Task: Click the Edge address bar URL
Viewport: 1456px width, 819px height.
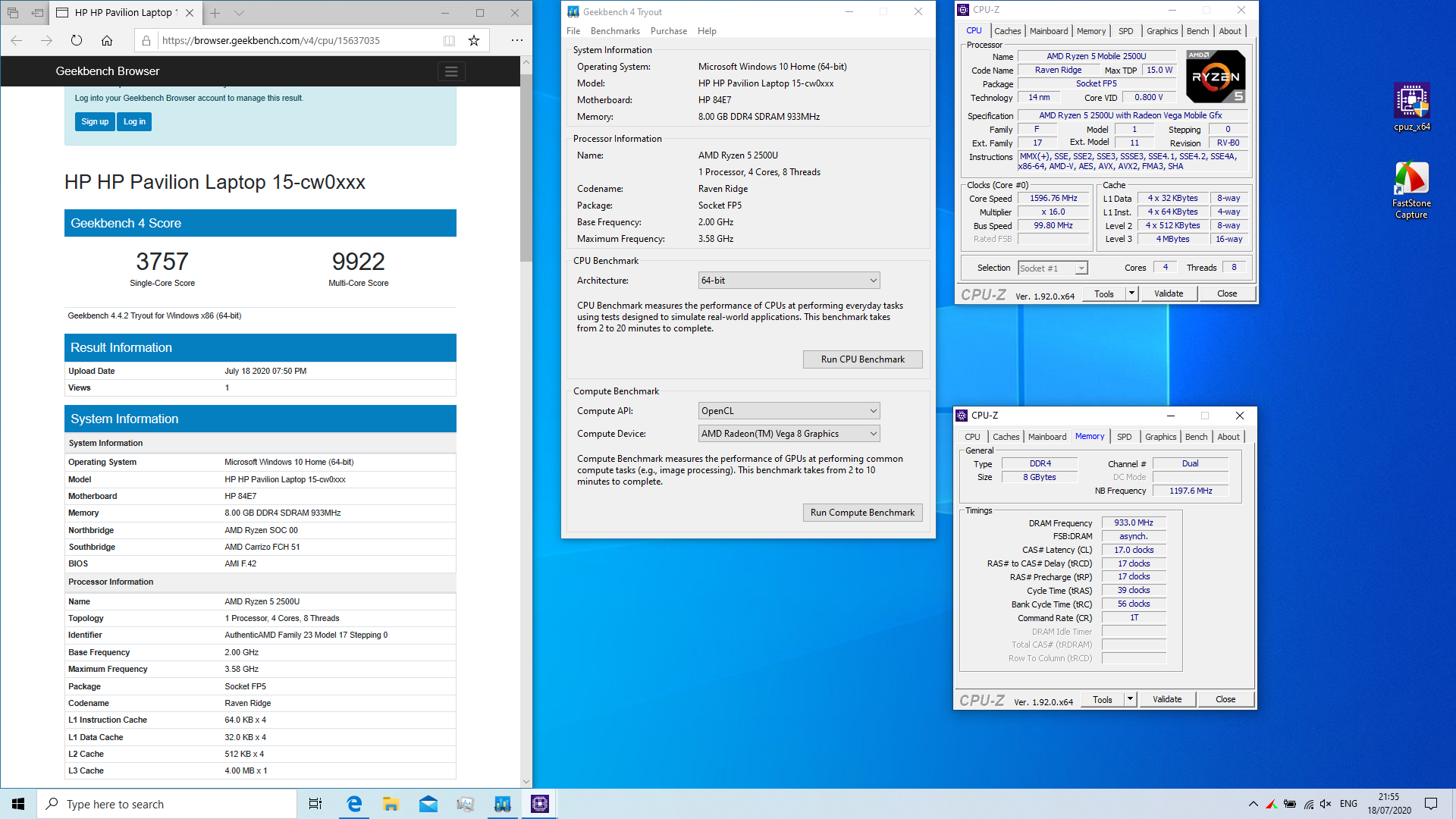Action: click(x=271, y=41)
